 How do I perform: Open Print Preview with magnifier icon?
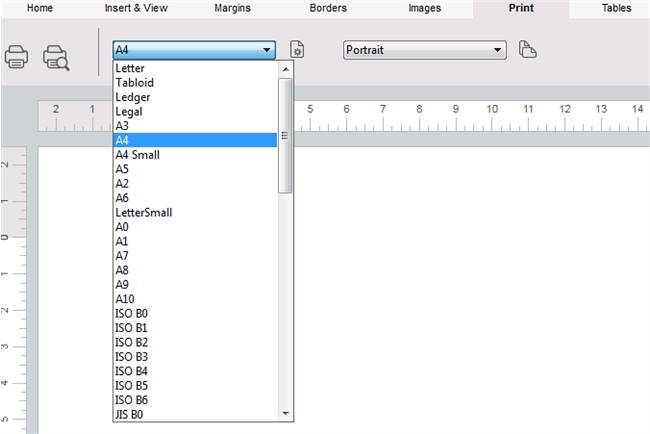tap(57, 58)
